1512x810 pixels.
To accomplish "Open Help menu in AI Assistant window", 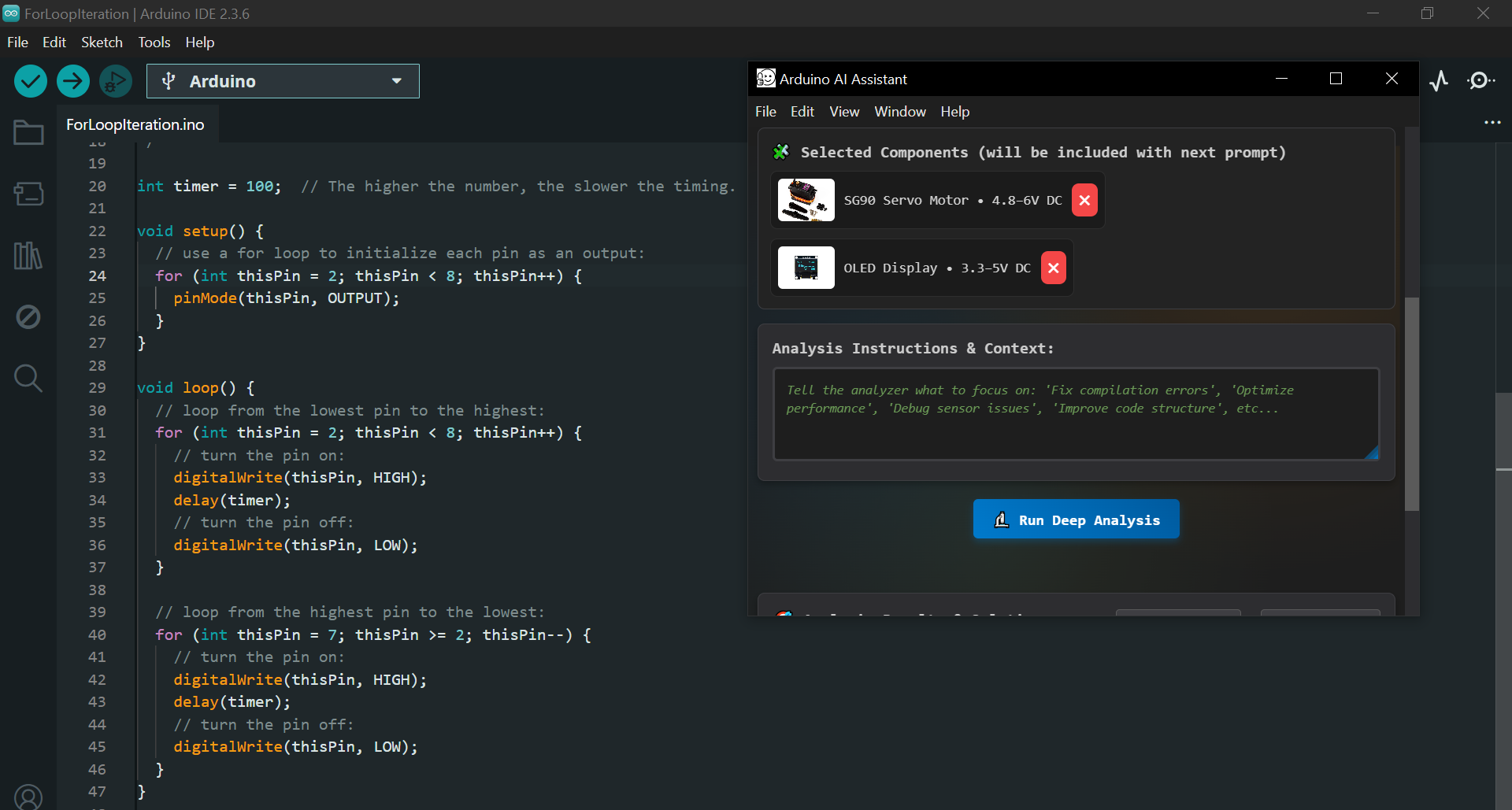I will pyautogui.click(x=955, y=112).
